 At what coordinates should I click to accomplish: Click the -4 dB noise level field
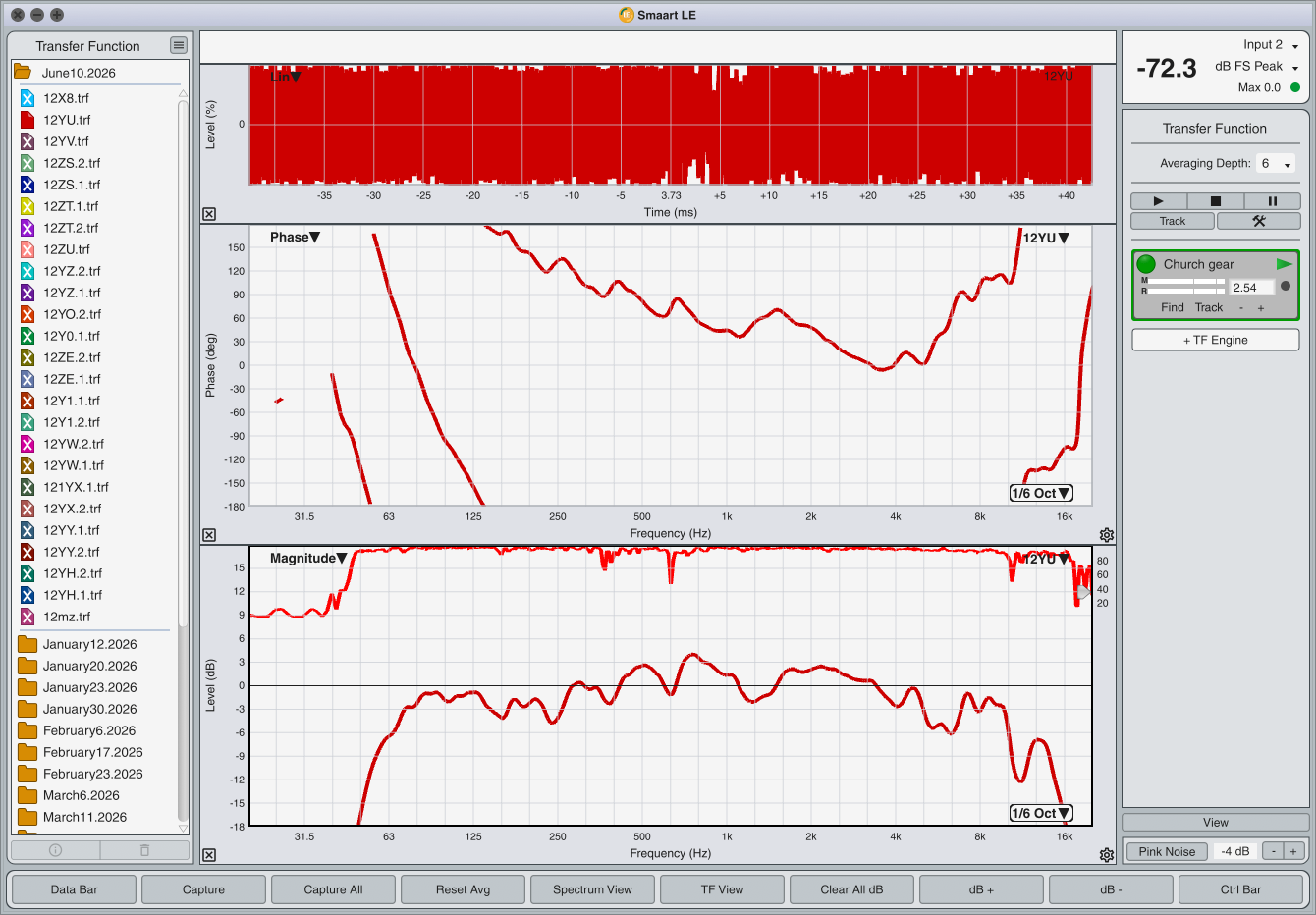coord(1235,851)
